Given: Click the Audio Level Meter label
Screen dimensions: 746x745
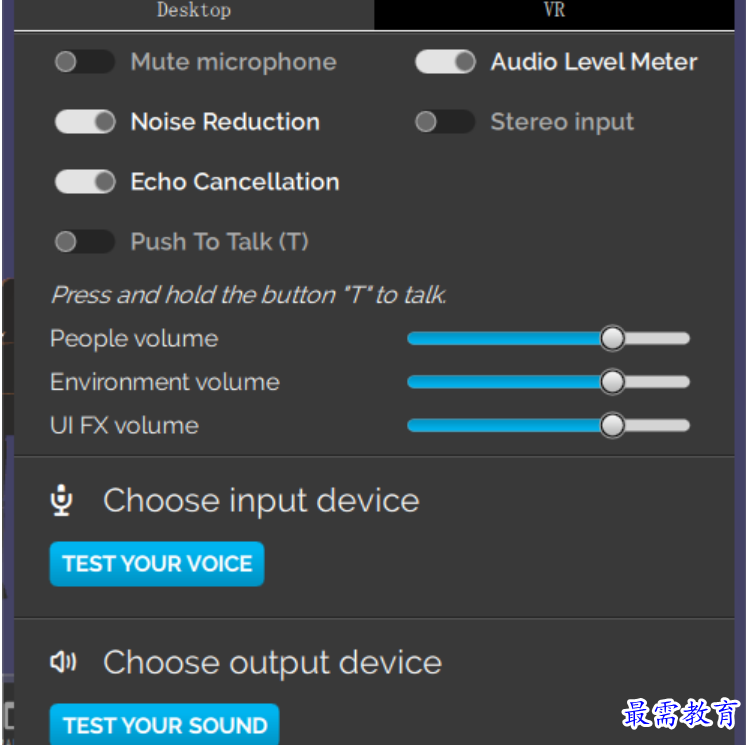Looking at the screenshot, I should (x=594, y=62).
